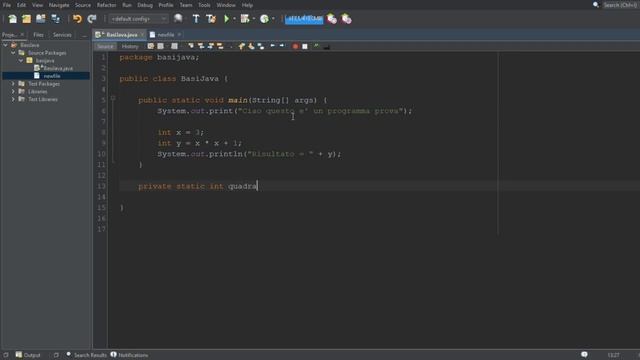This screenshot has width=640, height=360.
Task: Click the first editor icon after History
Action: (151, 46)
